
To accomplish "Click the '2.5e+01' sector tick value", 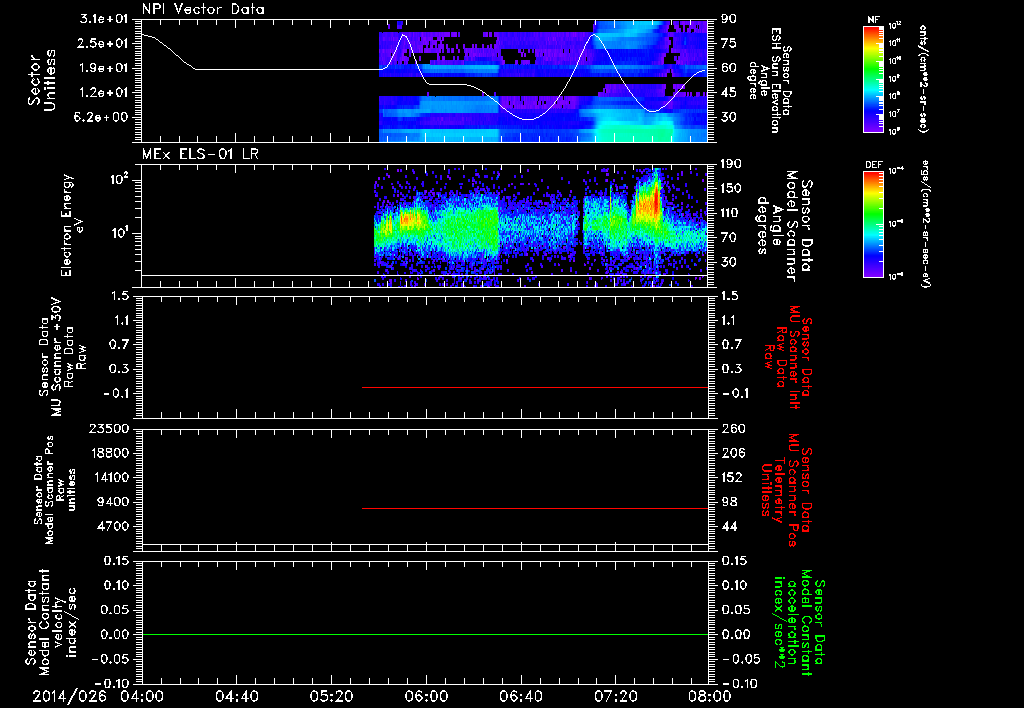I will click(104, 44).
